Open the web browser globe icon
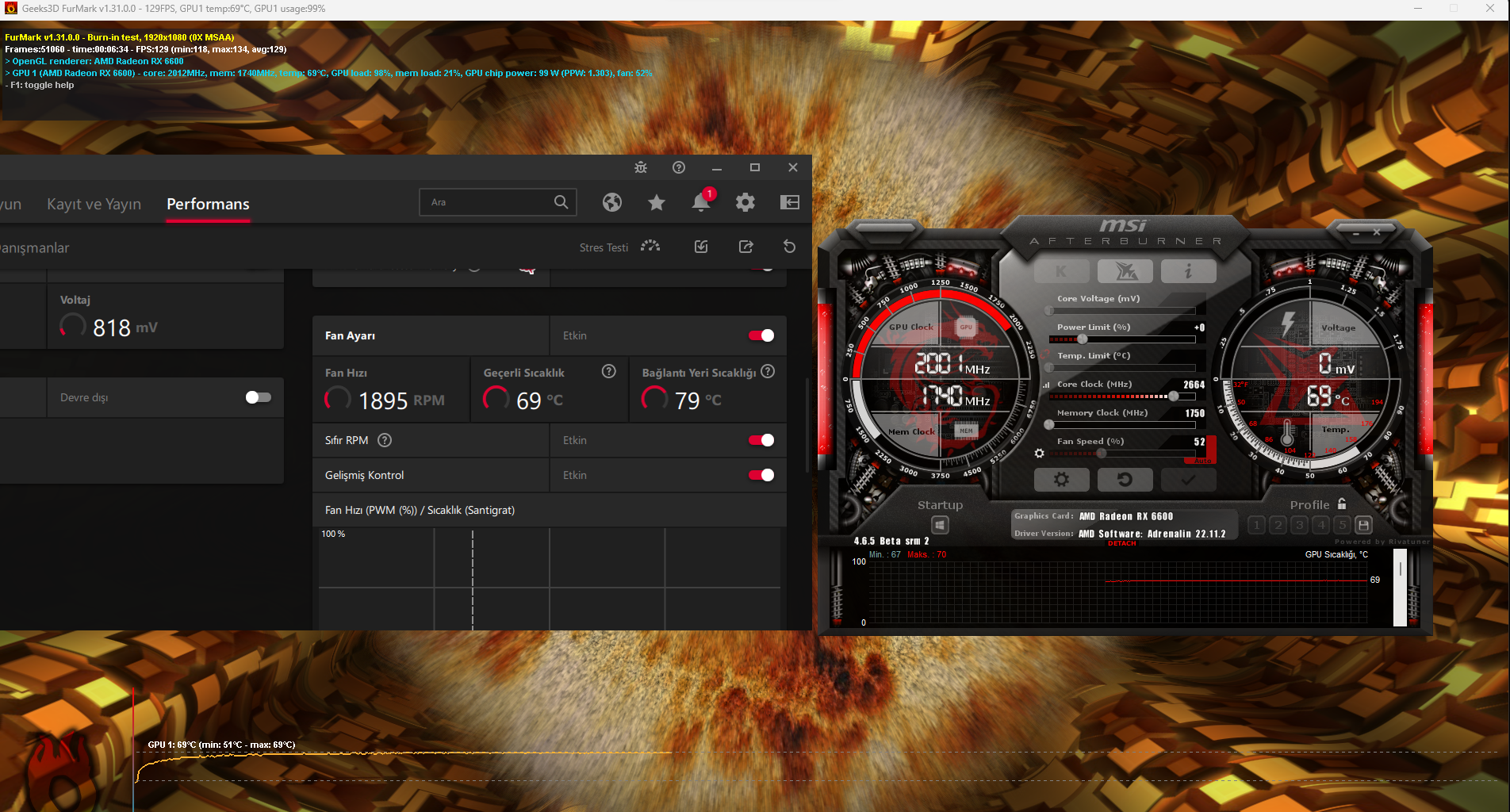Image resolution: width=1510 pixels, height=812 pixels. click(612, 202)
